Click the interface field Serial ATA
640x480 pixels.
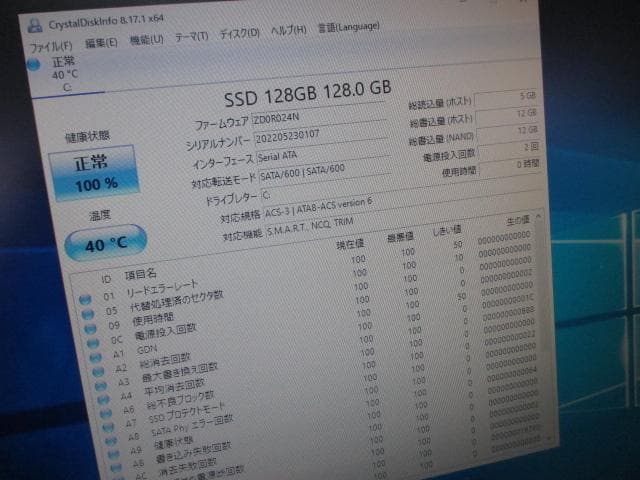pyautogui.click(x=322, y=153)
